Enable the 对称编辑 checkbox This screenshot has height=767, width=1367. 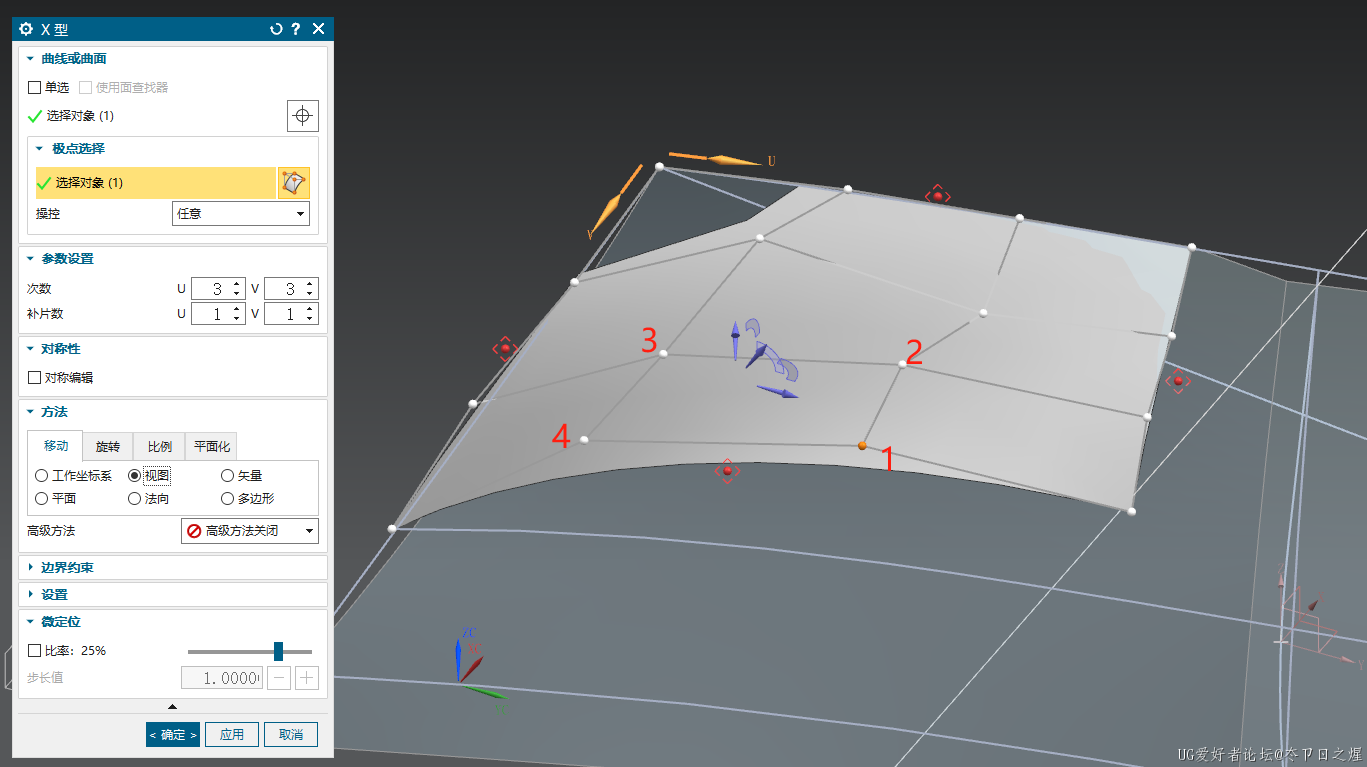[x=35, y=378]
